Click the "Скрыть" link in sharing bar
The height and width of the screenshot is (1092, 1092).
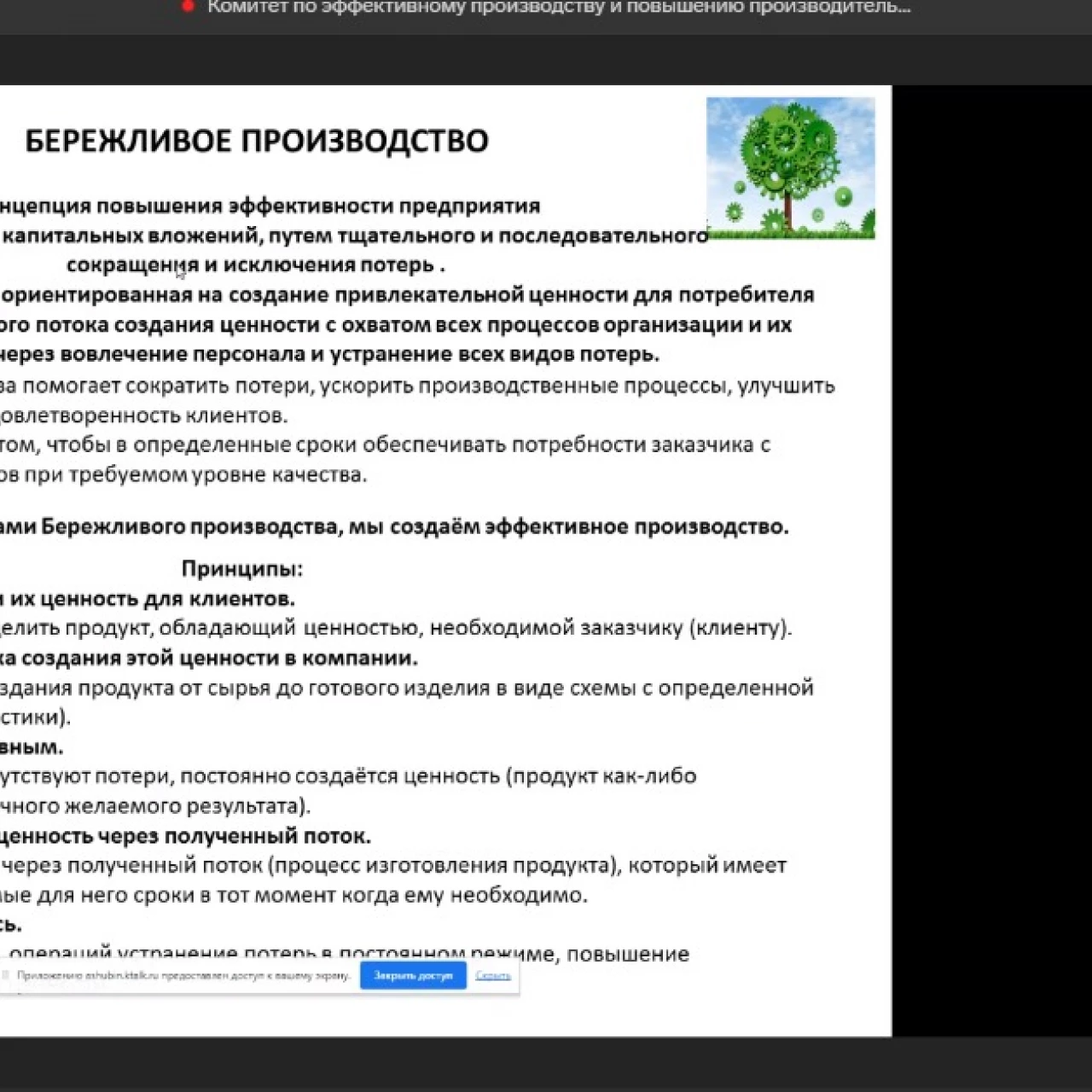[492, 975]
